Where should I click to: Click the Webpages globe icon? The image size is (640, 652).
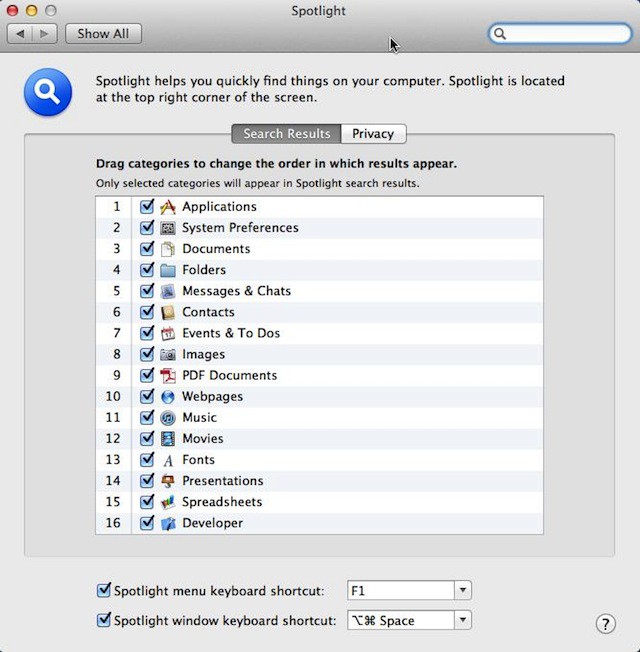point(168,397)
